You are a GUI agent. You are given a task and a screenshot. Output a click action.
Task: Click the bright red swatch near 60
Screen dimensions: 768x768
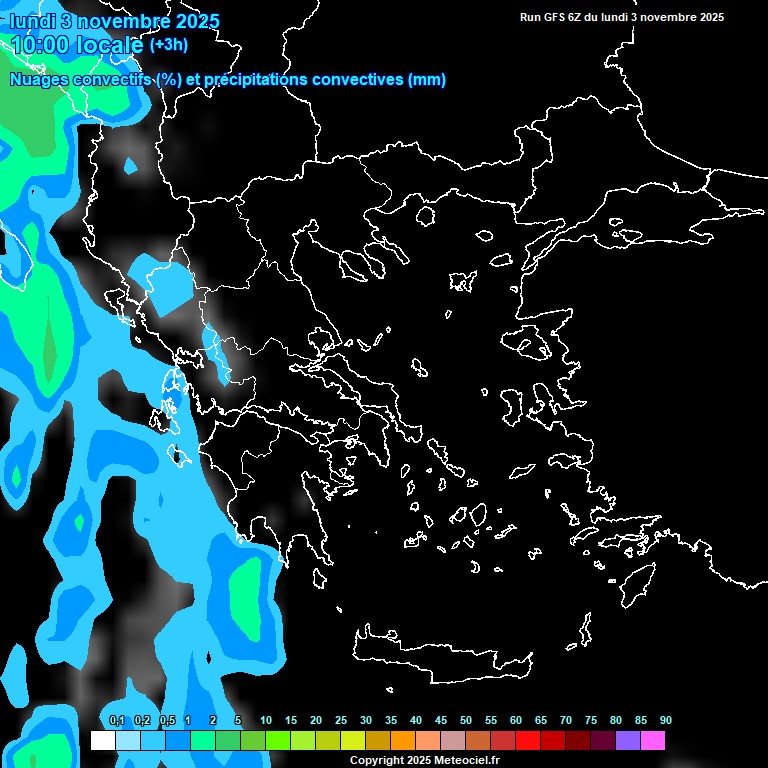(528, 740)
